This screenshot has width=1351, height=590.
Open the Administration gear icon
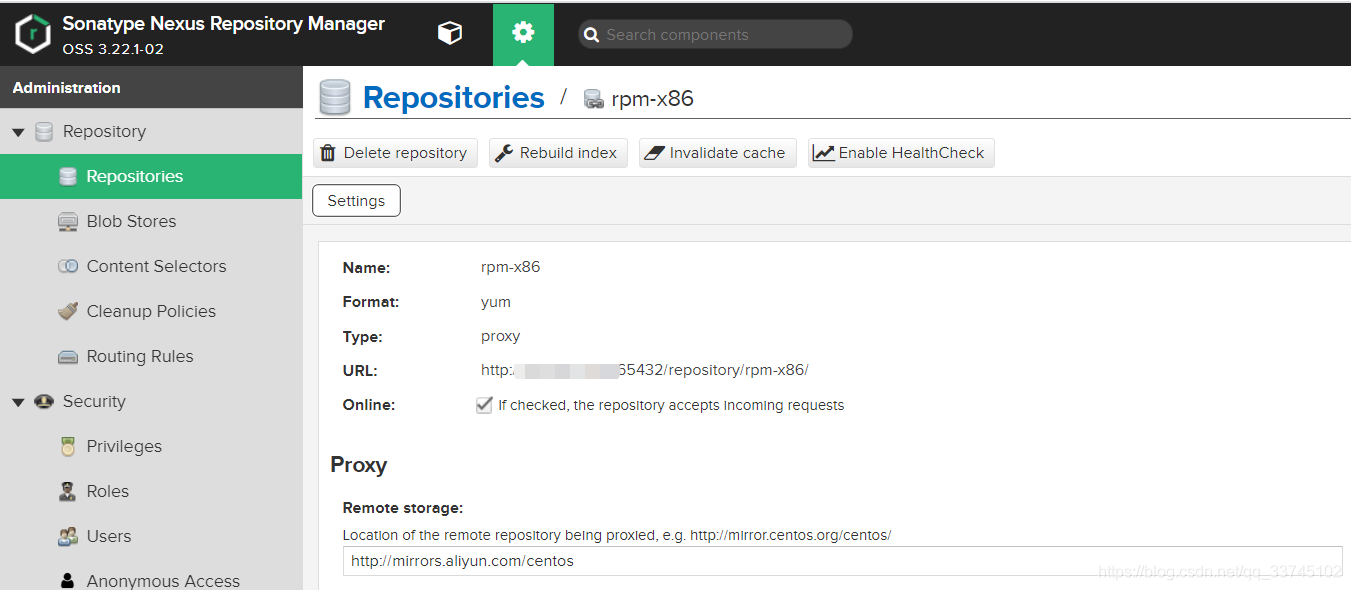click(x=523, y=33)
